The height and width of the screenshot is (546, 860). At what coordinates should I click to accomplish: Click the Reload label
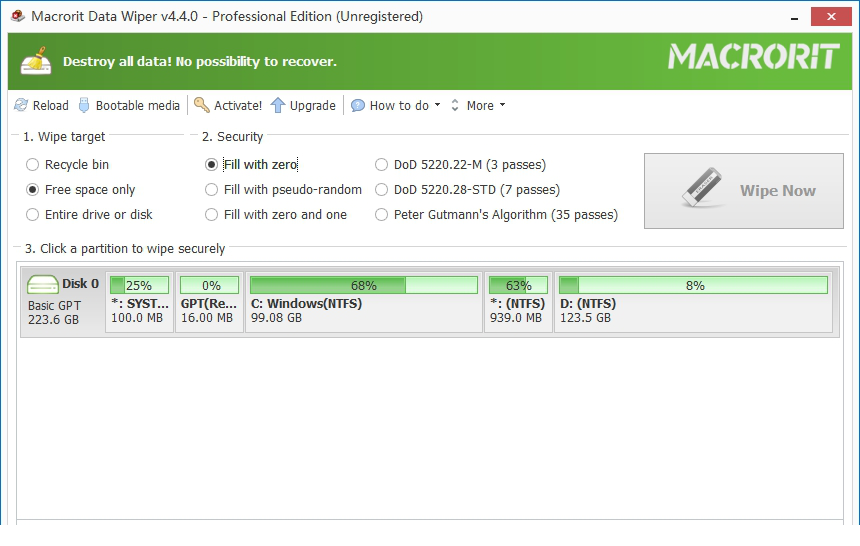50,105
